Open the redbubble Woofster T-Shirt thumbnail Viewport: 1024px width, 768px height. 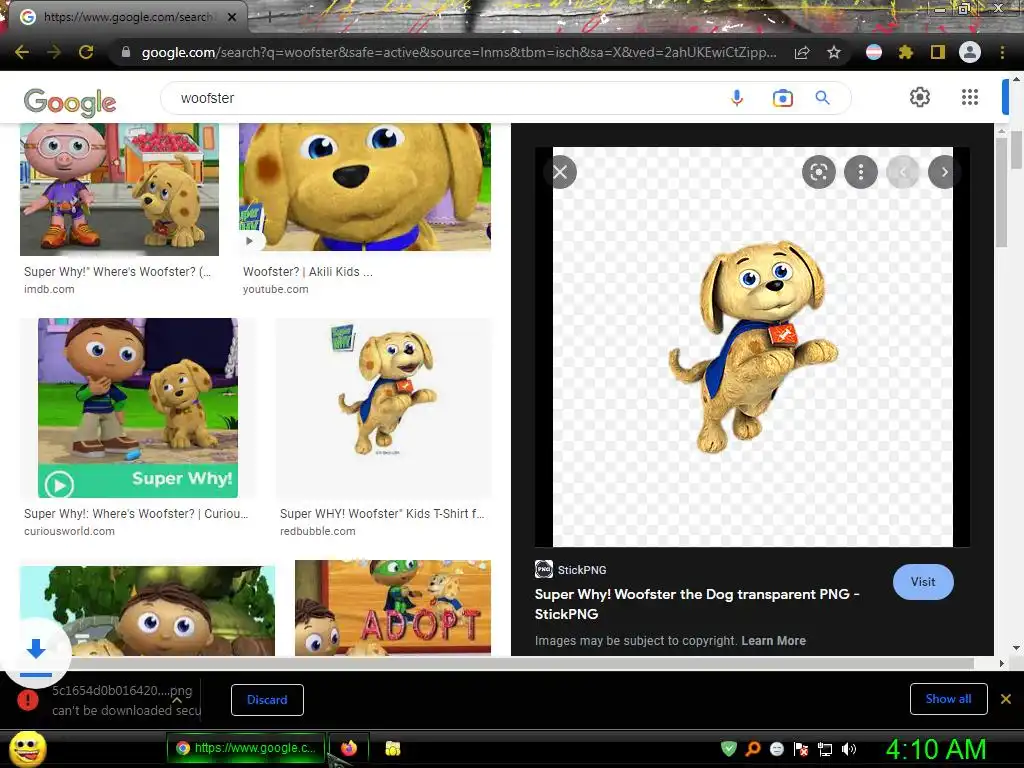(383, 408)
